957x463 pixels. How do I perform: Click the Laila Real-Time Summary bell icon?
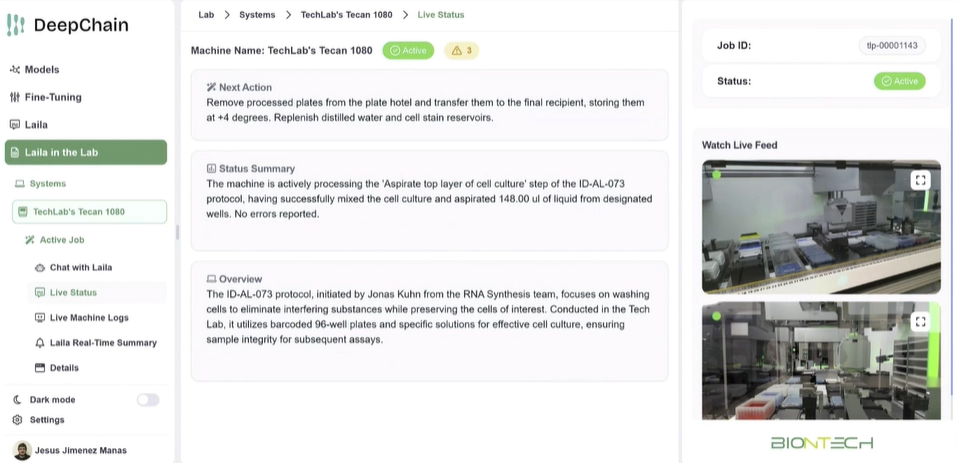pos(40,343)
